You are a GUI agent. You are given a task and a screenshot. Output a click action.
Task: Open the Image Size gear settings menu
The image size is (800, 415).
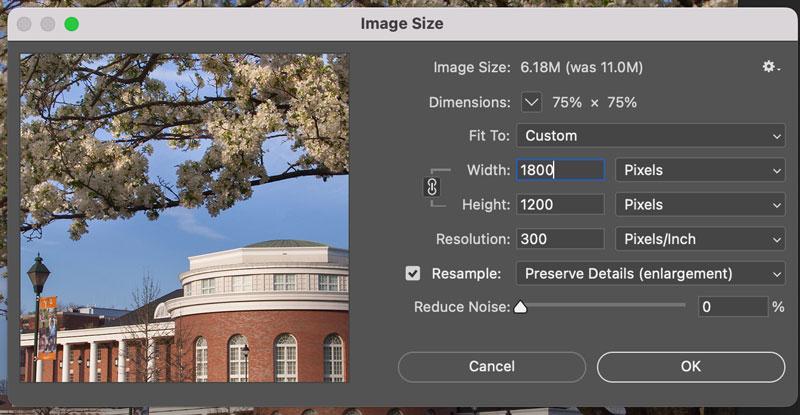coord(770,67)
